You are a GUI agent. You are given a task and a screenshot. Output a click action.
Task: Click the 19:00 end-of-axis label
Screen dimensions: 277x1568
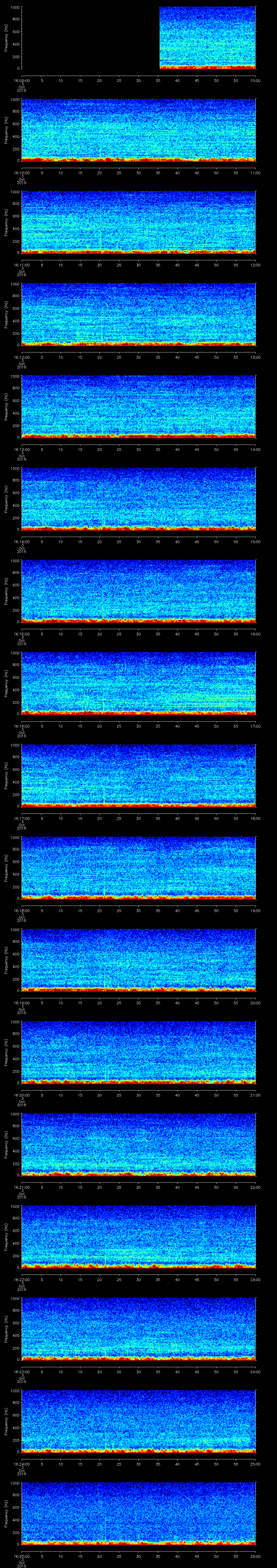tap(255, 910)
